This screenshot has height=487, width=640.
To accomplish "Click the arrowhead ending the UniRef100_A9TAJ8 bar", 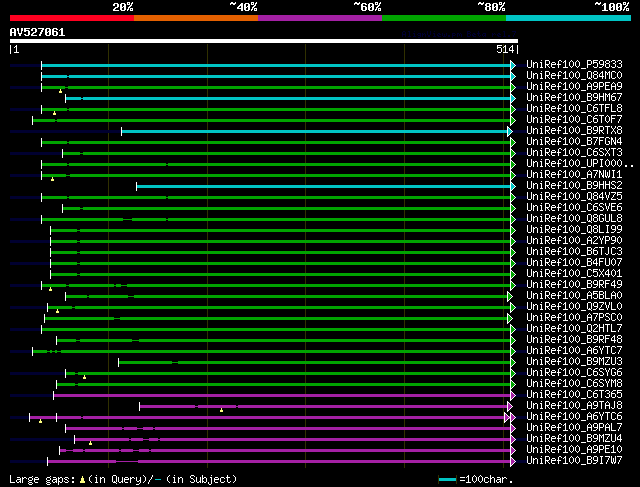I will (x=510, y=407).
